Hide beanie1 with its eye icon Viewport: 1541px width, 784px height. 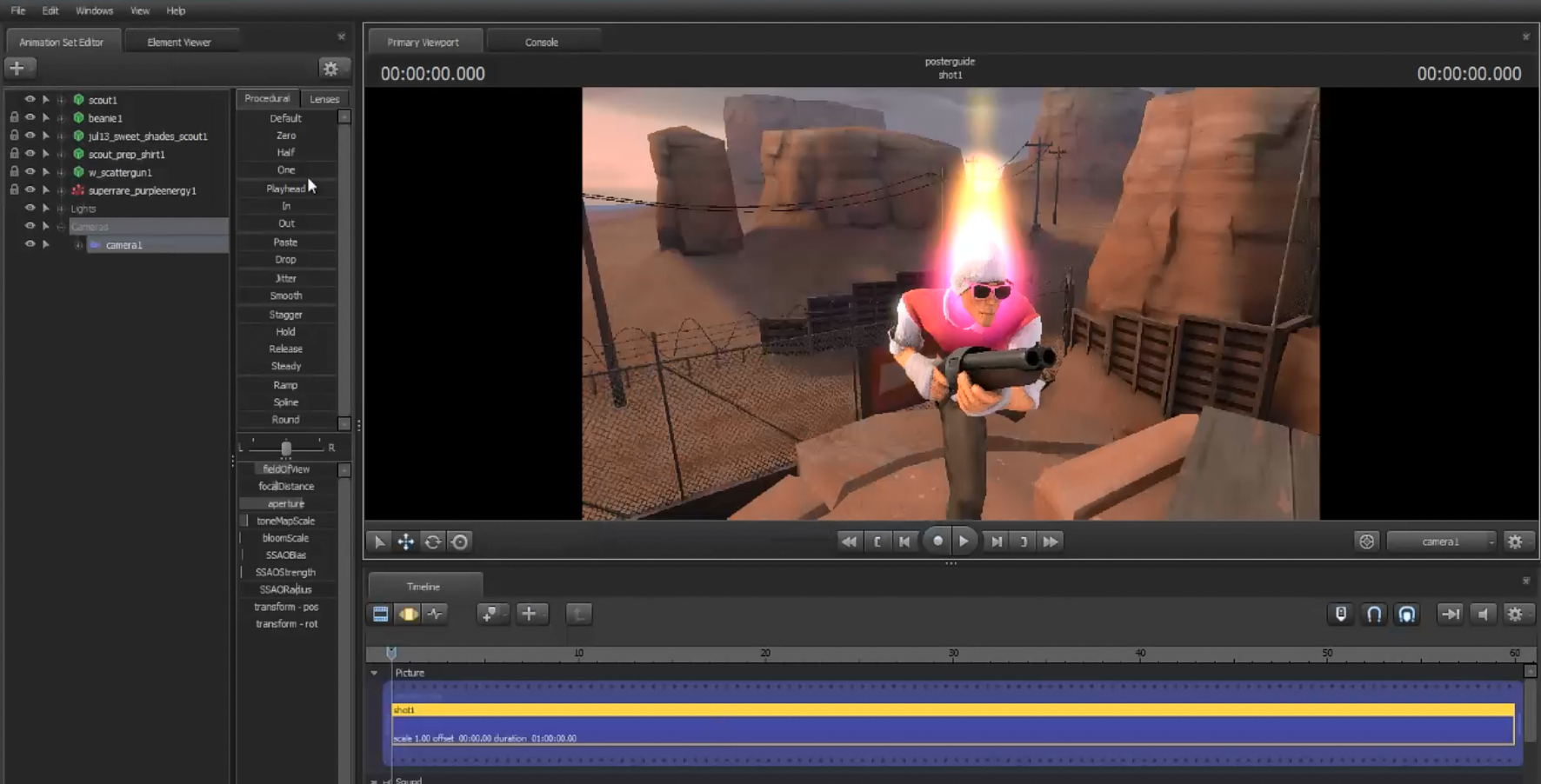coord(30,117)
